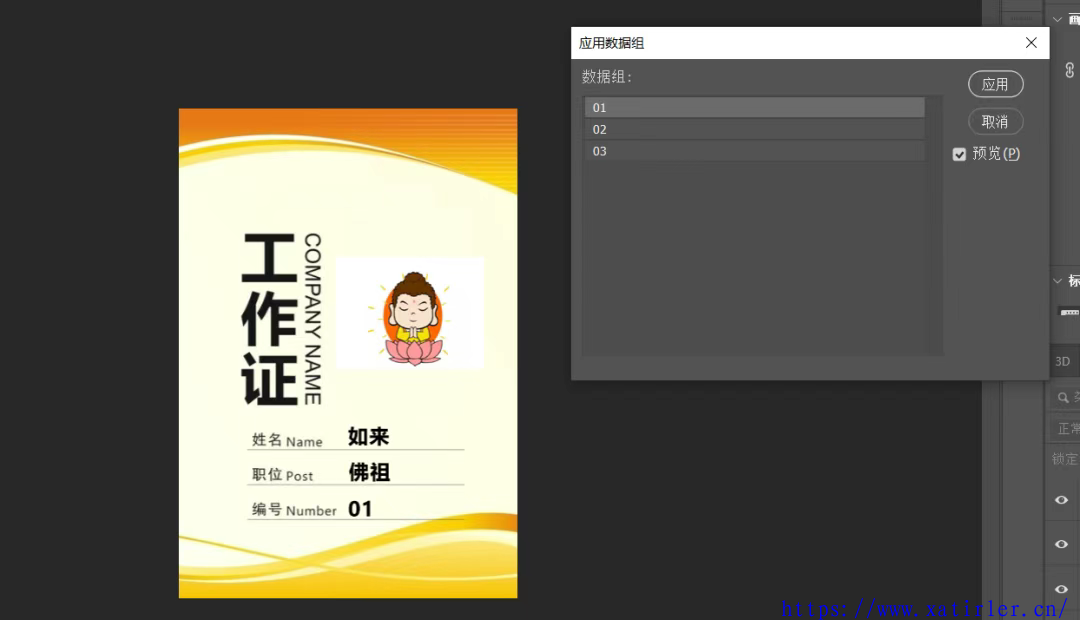
Task: Click the 工作证 title on the badge
Action: tap(269, 319)
